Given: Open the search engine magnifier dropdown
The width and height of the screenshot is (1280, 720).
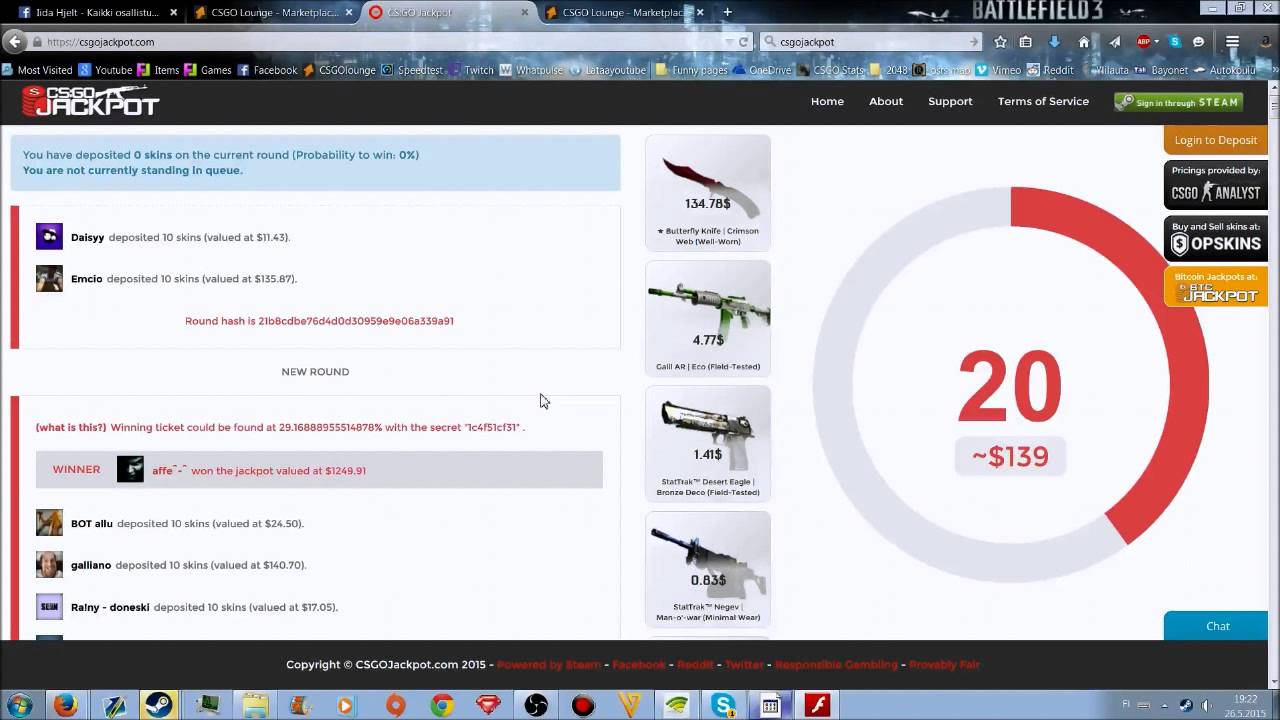Looking at the screenshot, I should (770, 42).
